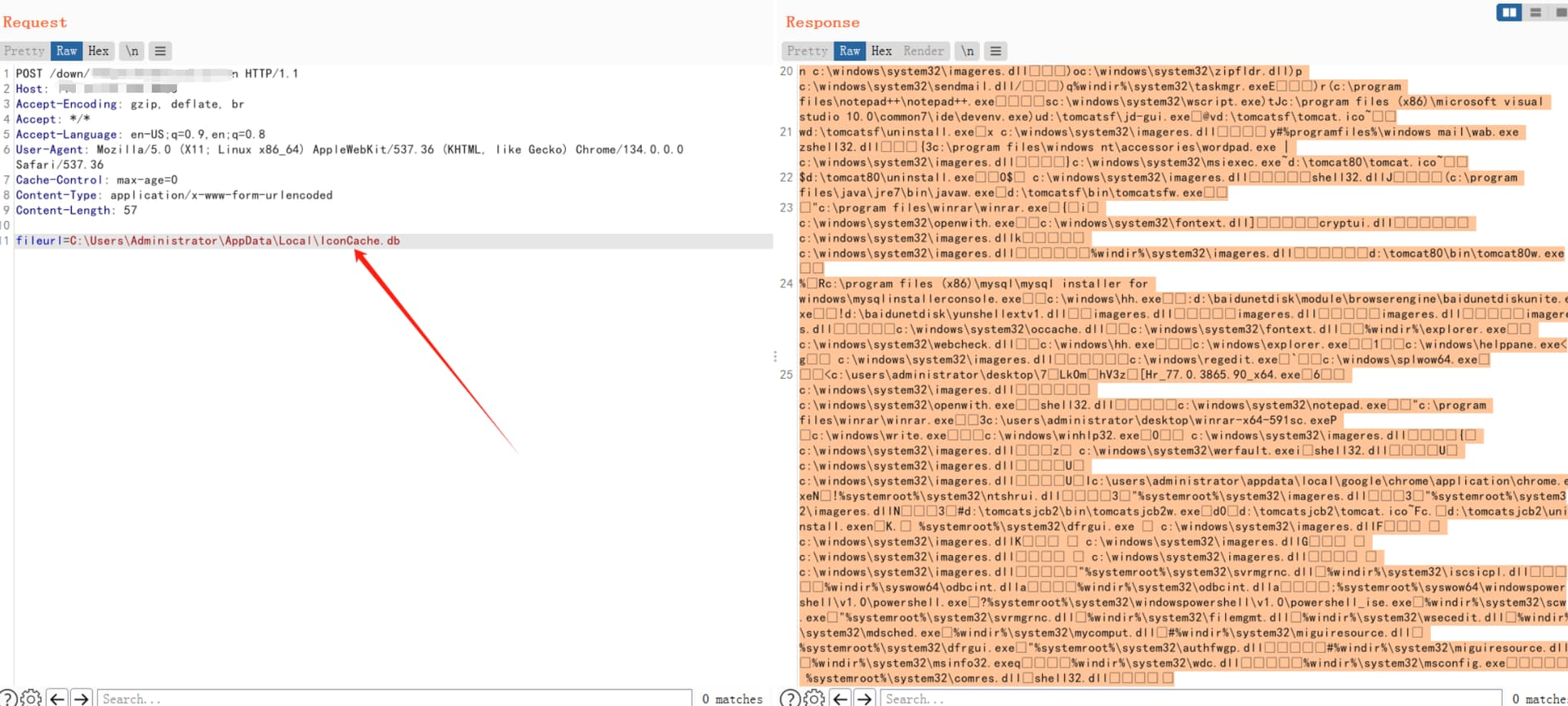Switch to the top/bottom split layout icon
Image resolution: width=1568 pixels, height=706 pixels.
[x=1535, y=12]
